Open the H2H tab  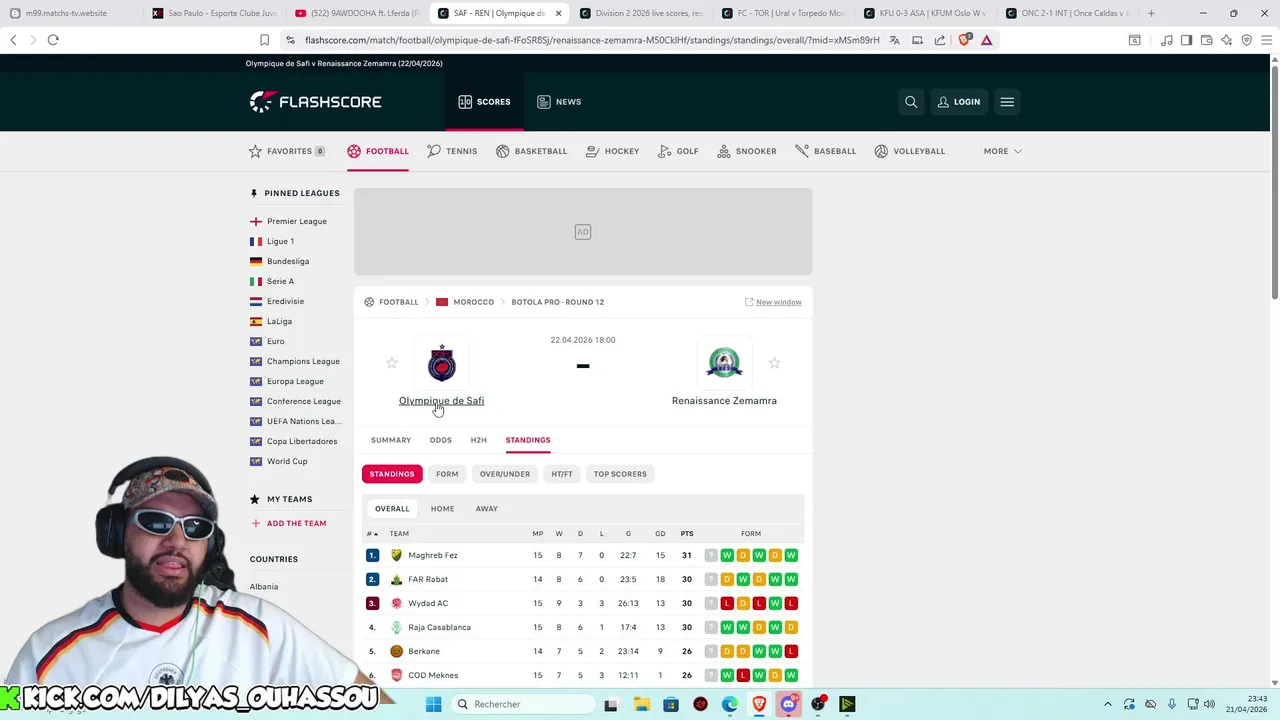click(x=479, y=440)
